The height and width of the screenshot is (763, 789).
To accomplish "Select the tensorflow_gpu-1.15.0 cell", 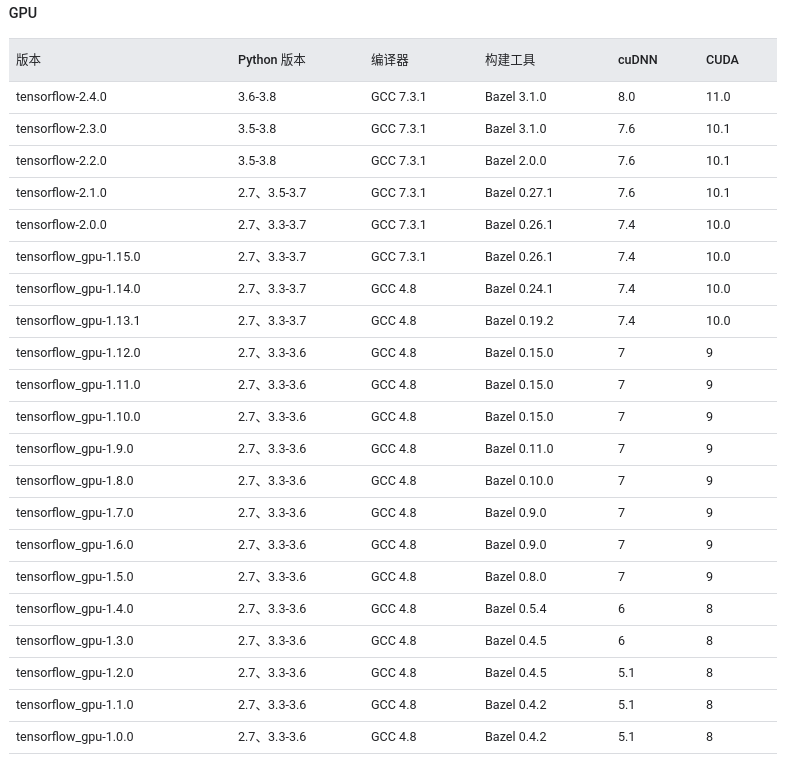I will pos(78,257).
